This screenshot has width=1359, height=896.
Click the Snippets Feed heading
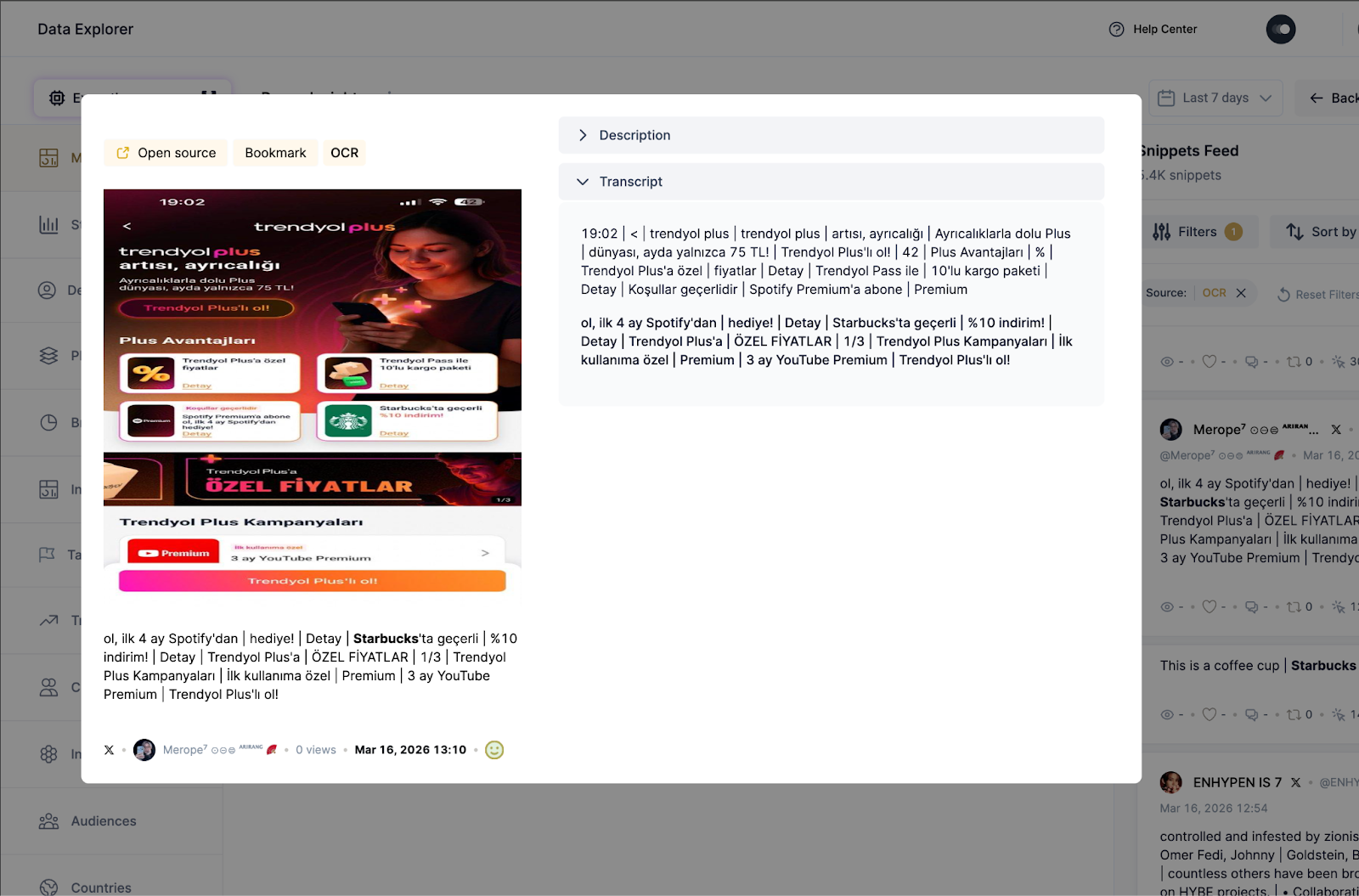(1189, 151)
